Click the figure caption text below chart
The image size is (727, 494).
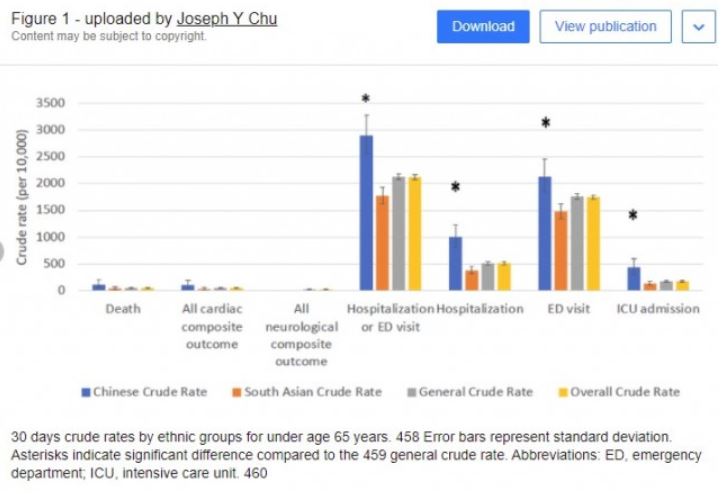[340, 455]
